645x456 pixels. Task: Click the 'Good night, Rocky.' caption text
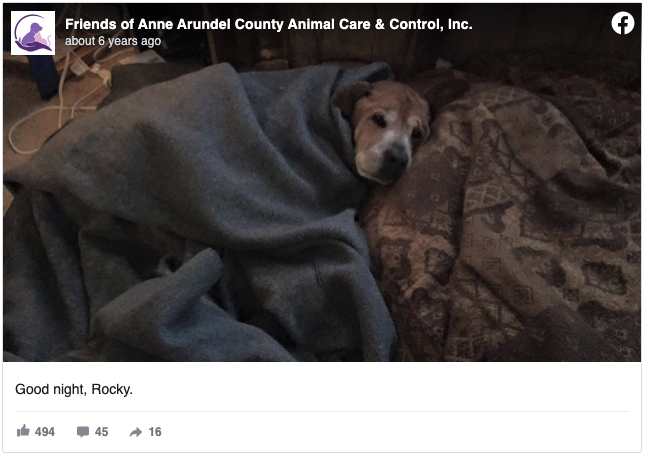(x=74, y=389)
